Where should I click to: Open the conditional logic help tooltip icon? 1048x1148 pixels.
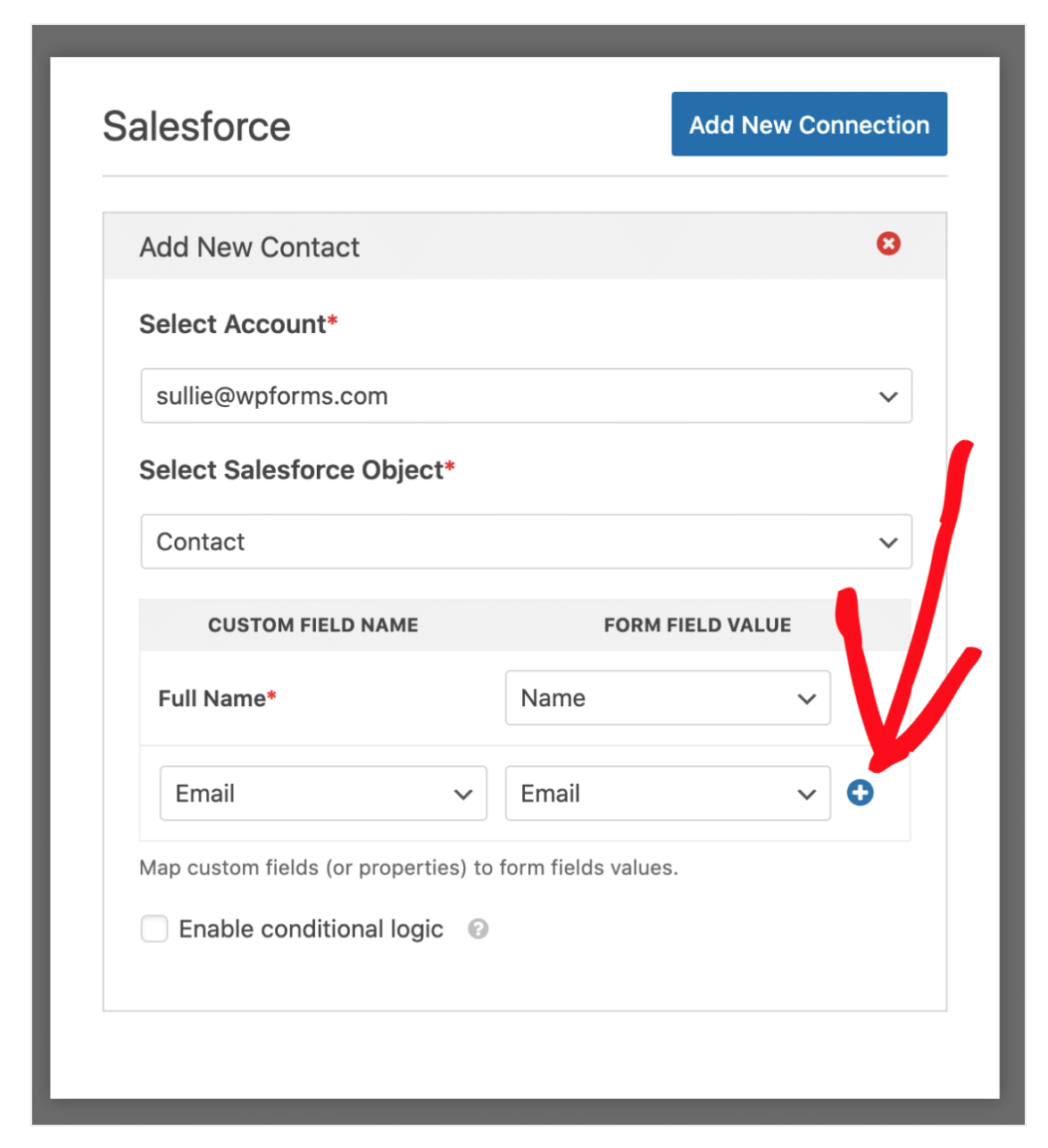pyautogui.click(x=478, y=929)
